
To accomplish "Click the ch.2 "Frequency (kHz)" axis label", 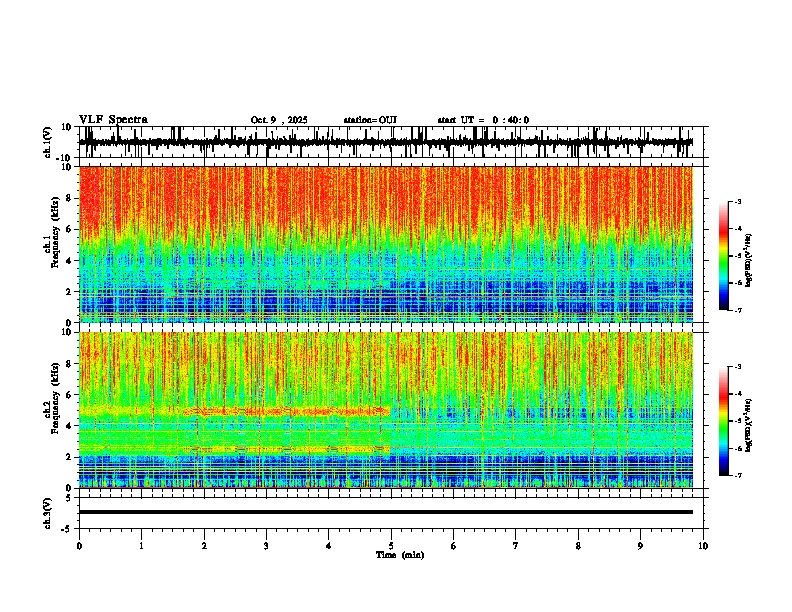I will click(x=55, y=398).
